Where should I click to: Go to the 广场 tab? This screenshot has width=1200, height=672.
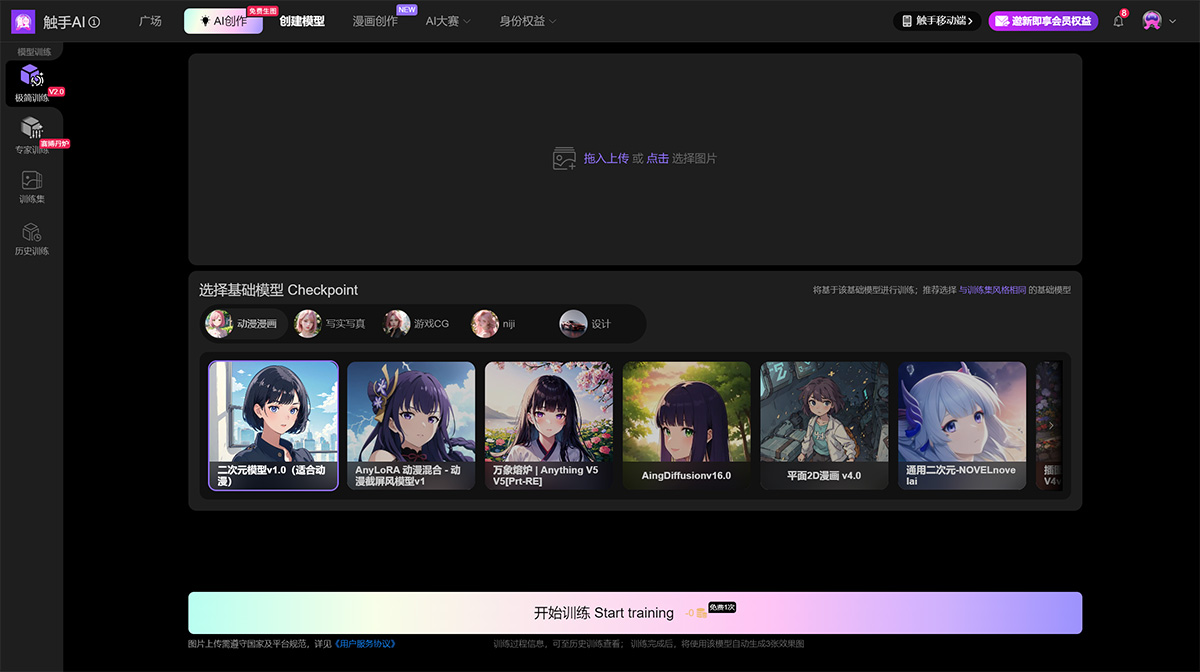coord(150,21)
